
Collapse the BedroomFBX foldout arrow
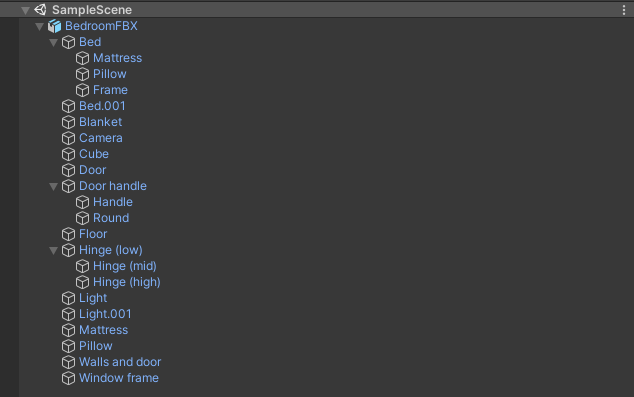pyautogui.click(x=39, y=26)
